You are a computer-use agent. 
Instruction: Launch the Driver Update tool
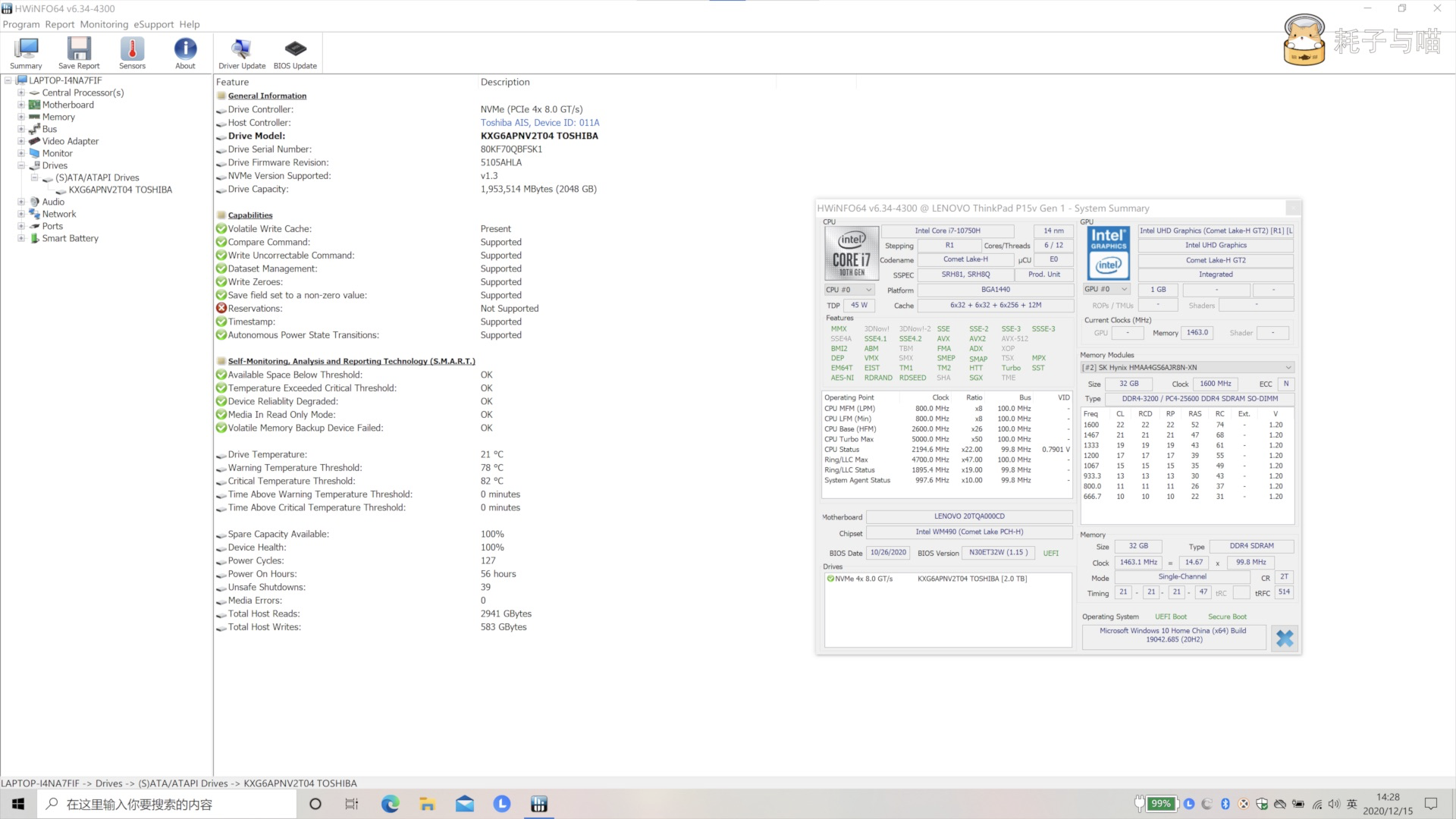click(x=242, y=54)
